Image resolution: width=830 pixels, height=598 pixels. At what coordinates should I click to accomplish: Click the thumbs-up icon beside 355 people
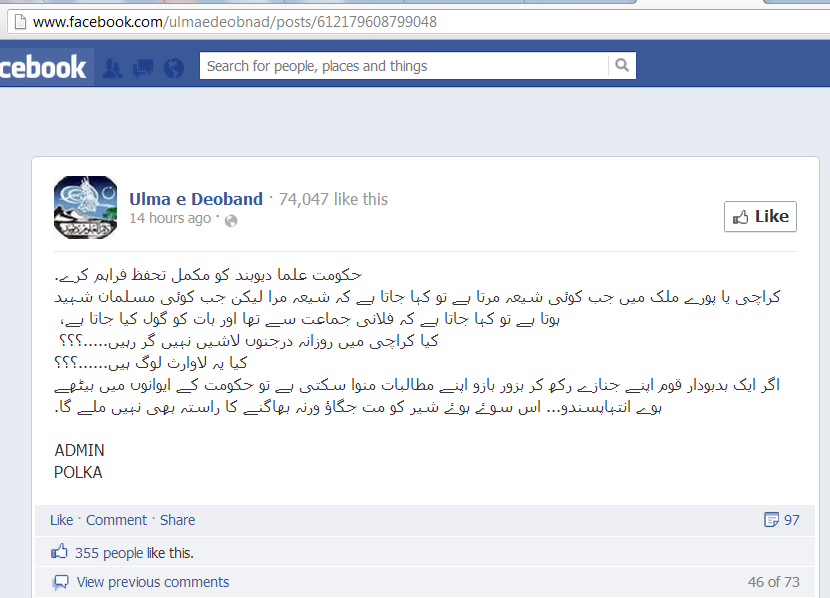(59, 551)
